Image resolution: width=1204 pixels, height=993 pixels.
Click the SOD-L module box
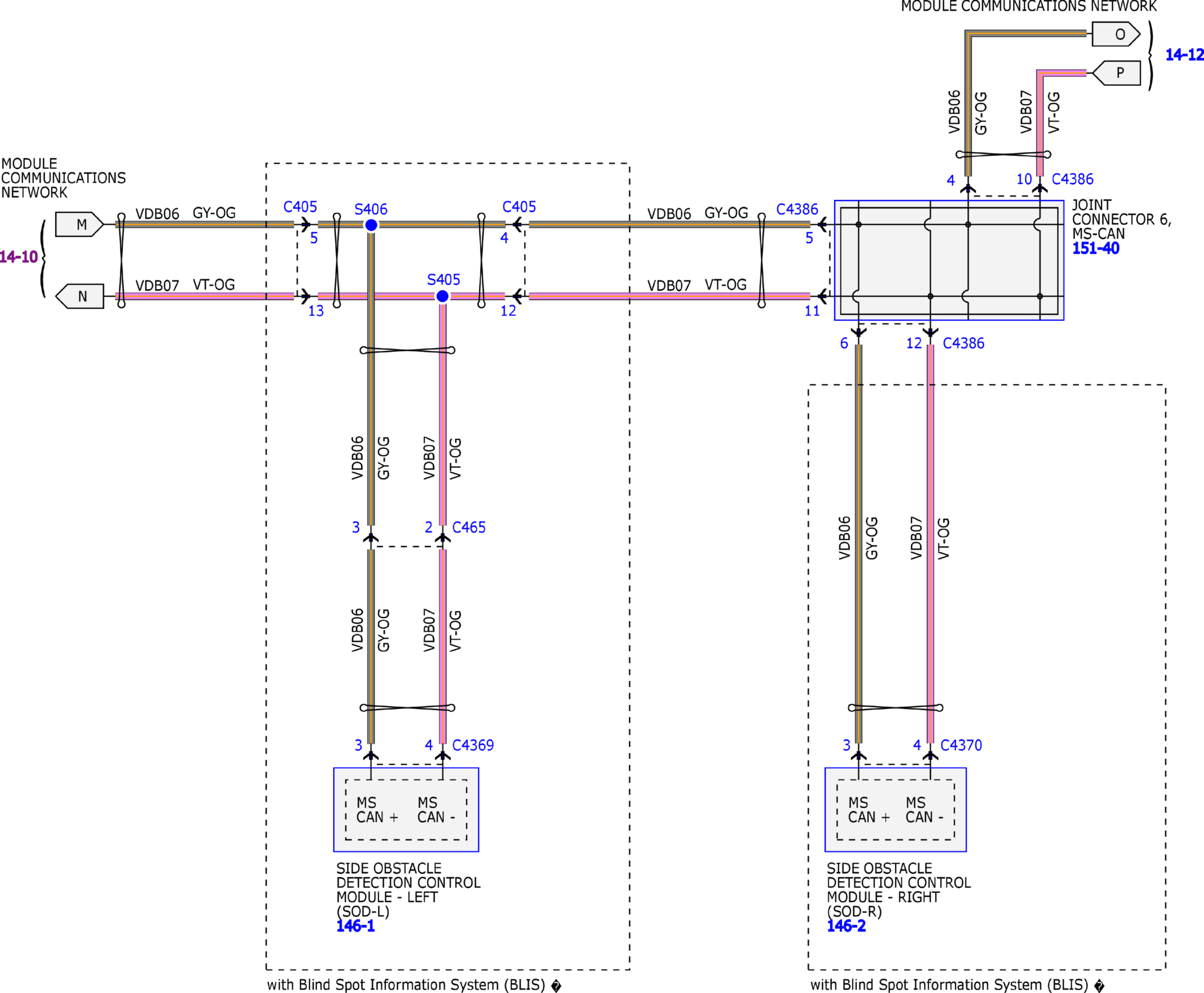[x=406, y=810]
